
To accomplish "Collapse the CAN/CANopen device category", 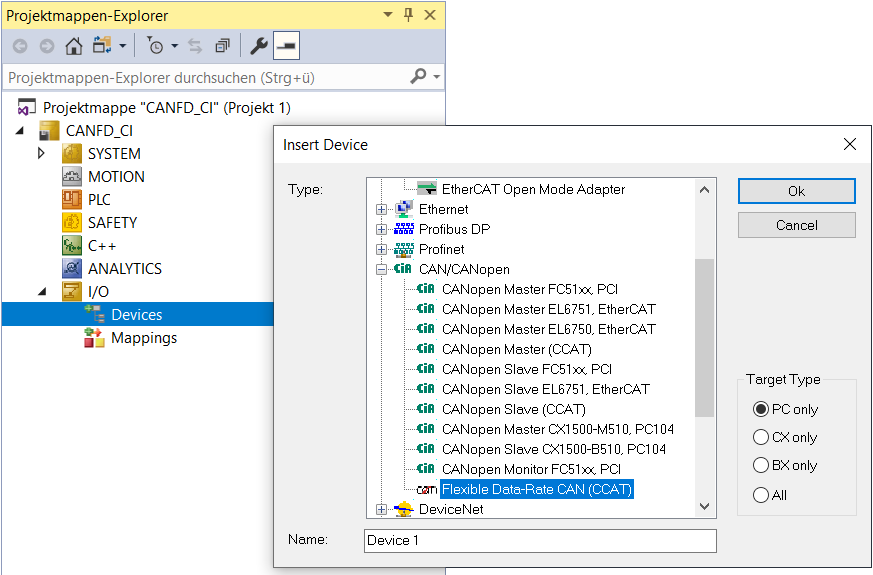I will 381,269.
